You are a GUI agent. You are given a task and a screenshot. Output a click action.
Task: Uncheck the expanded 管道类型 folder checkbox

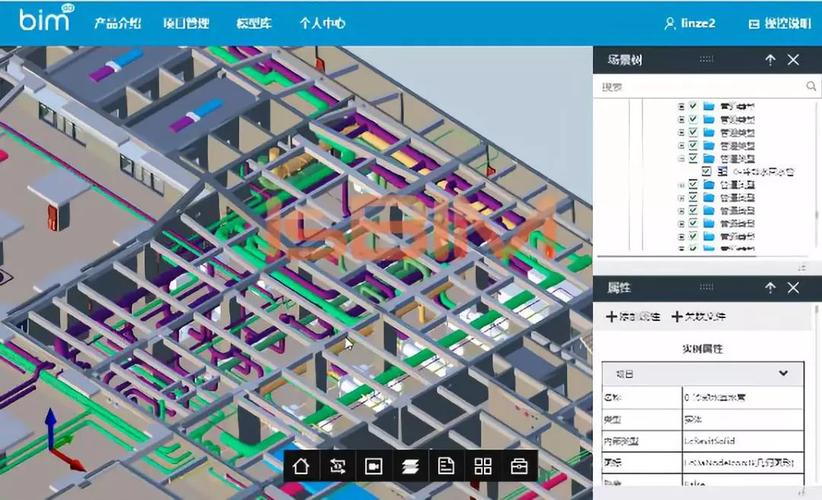click(x=693, y=158)
